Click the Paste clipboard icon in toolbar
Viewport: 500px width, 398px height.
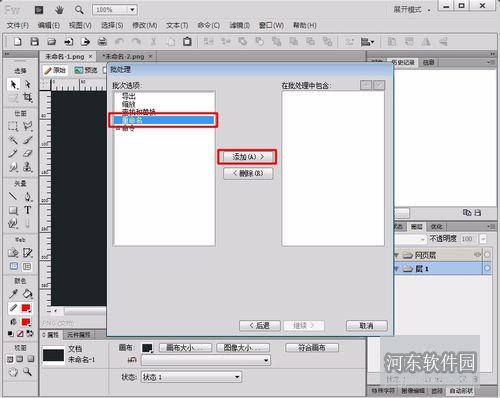pyautogui.click(x=187, y=42)
